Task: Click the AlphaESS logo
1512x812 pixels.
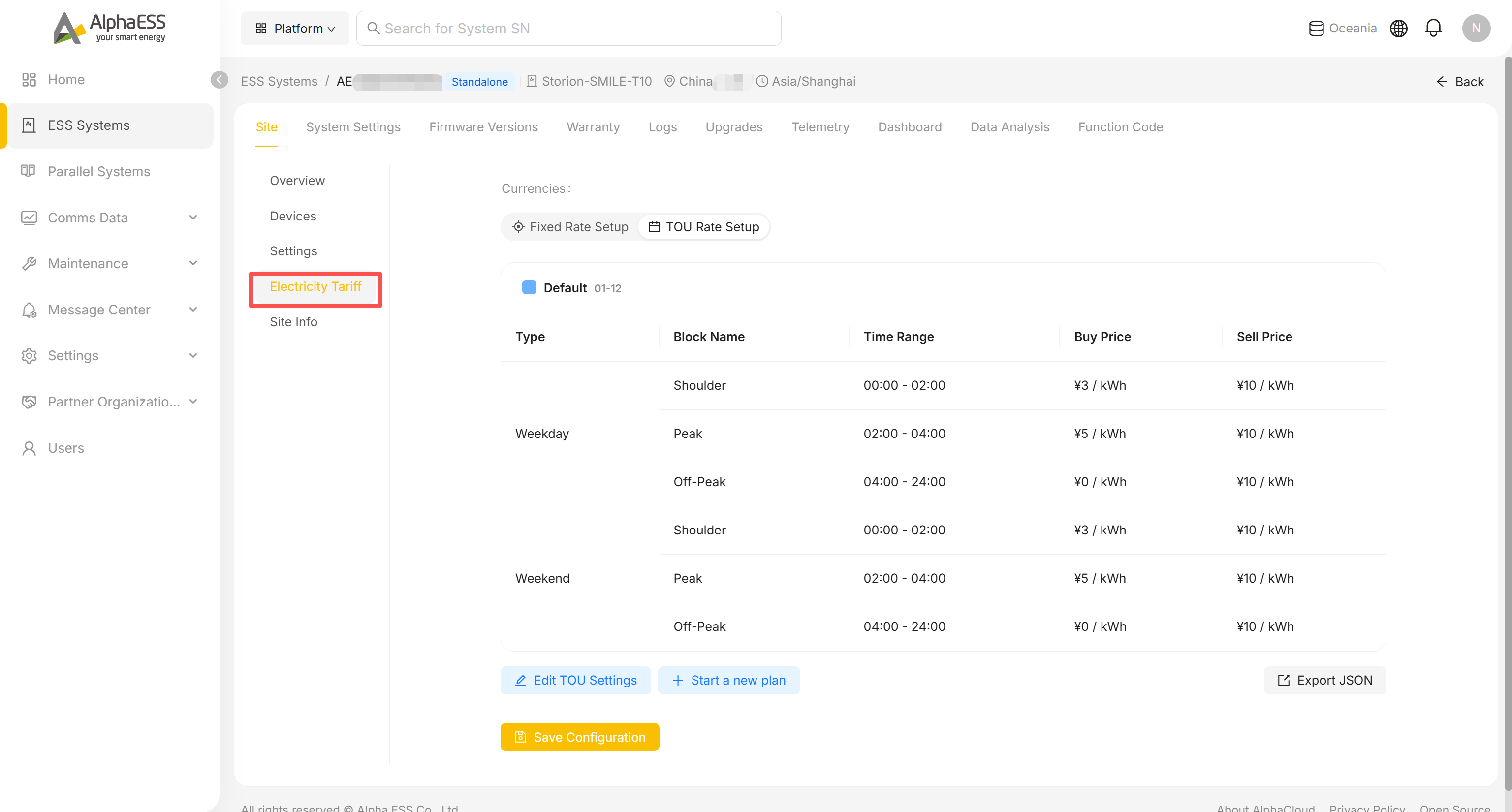Action: coord(109,28)
